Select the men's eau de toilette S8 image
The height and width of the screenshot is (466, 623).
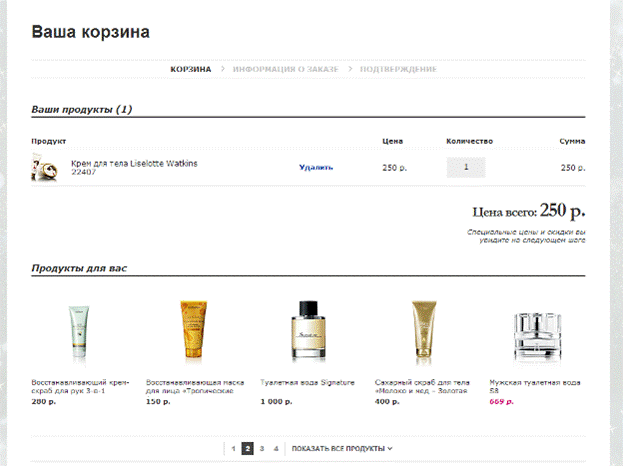pos(537,337)
